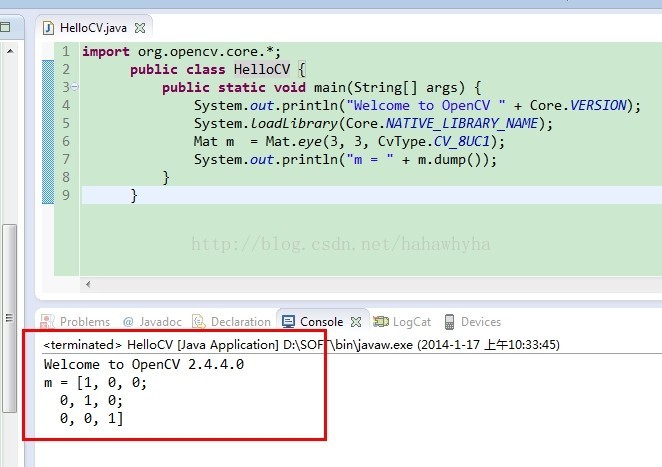Click "Welcome to OpenCV " string literal in code

(426, 105)
